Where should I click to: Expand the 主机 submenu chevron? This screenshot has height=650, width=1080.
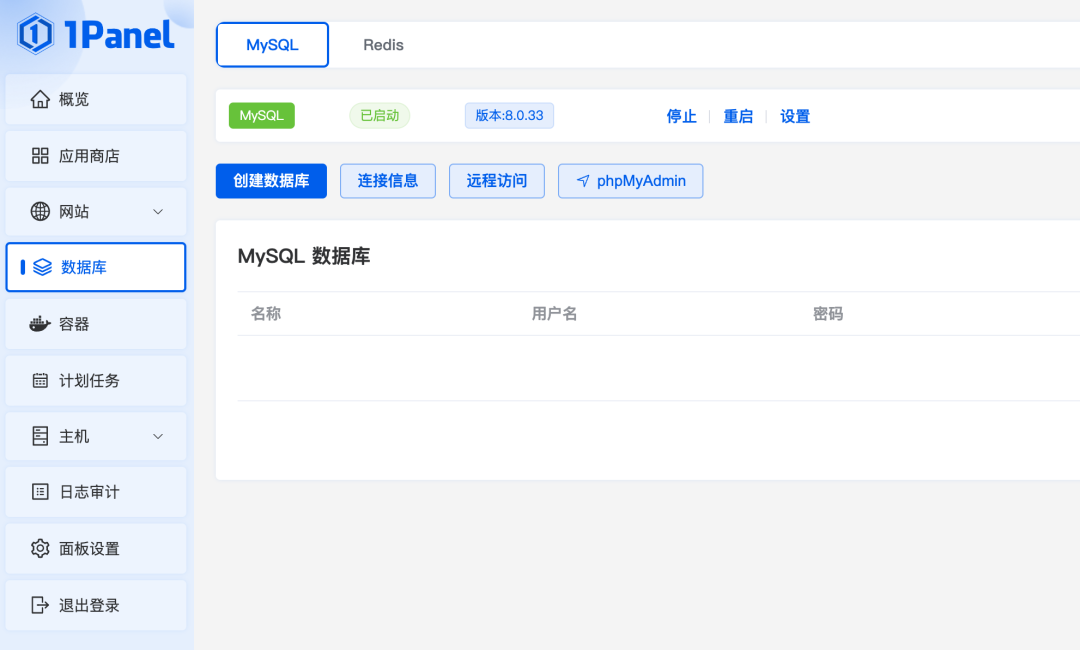158,436
